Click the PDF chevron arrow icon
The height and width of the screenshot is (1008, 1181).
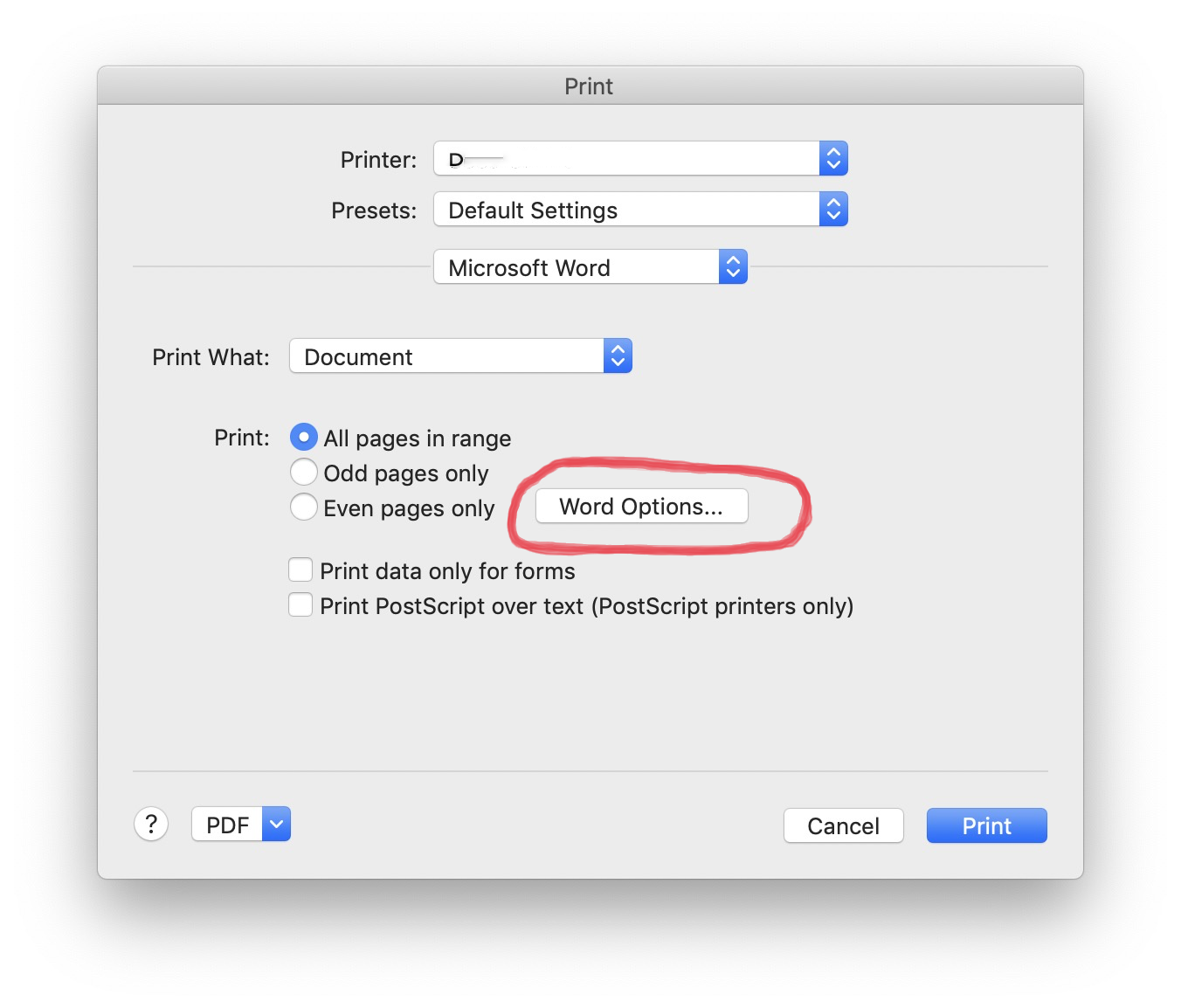(276, 824)
